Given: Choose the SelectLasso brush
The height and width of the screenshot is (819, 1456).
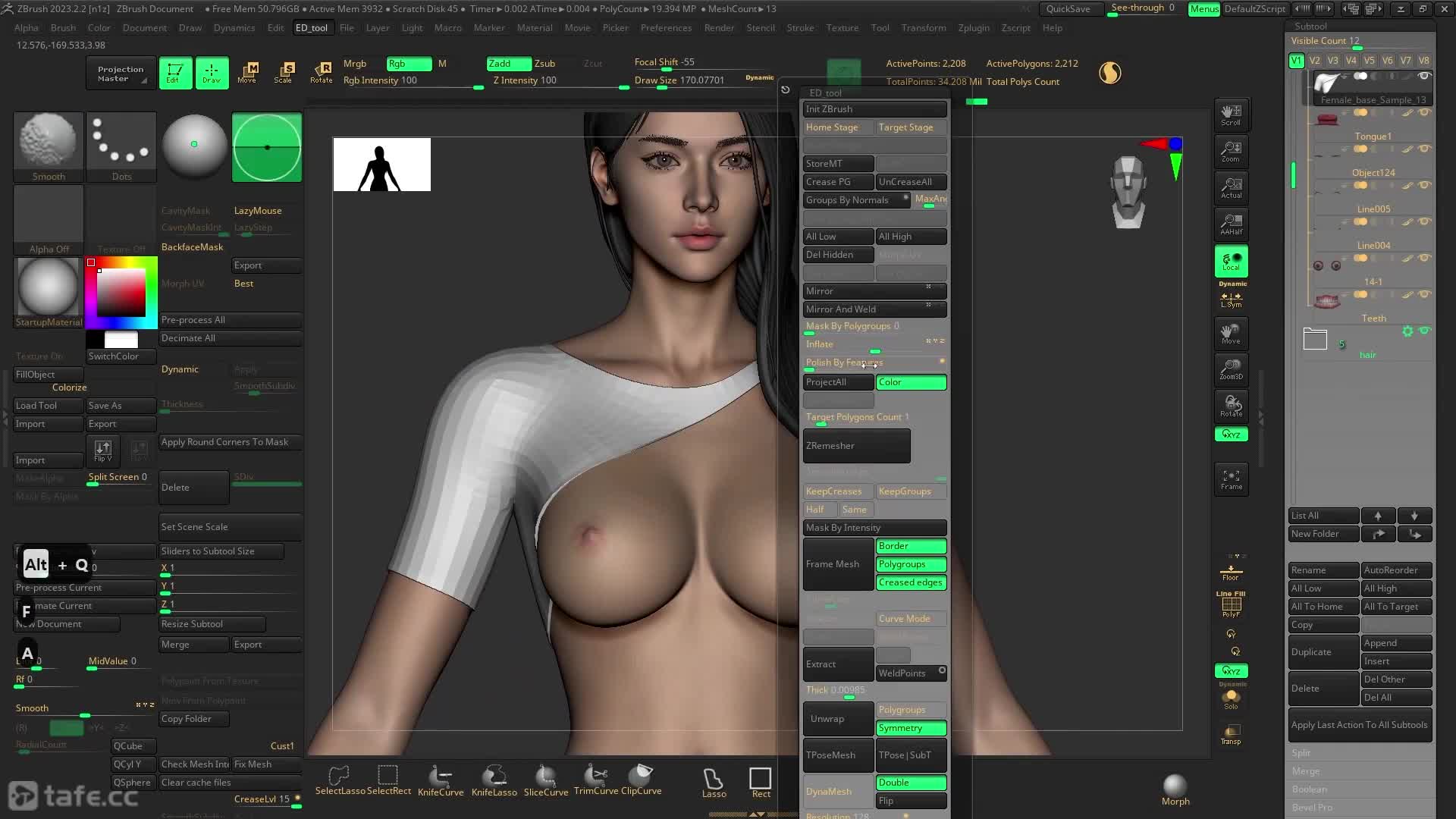Looking at the screenshot, I should pos(340,780).
